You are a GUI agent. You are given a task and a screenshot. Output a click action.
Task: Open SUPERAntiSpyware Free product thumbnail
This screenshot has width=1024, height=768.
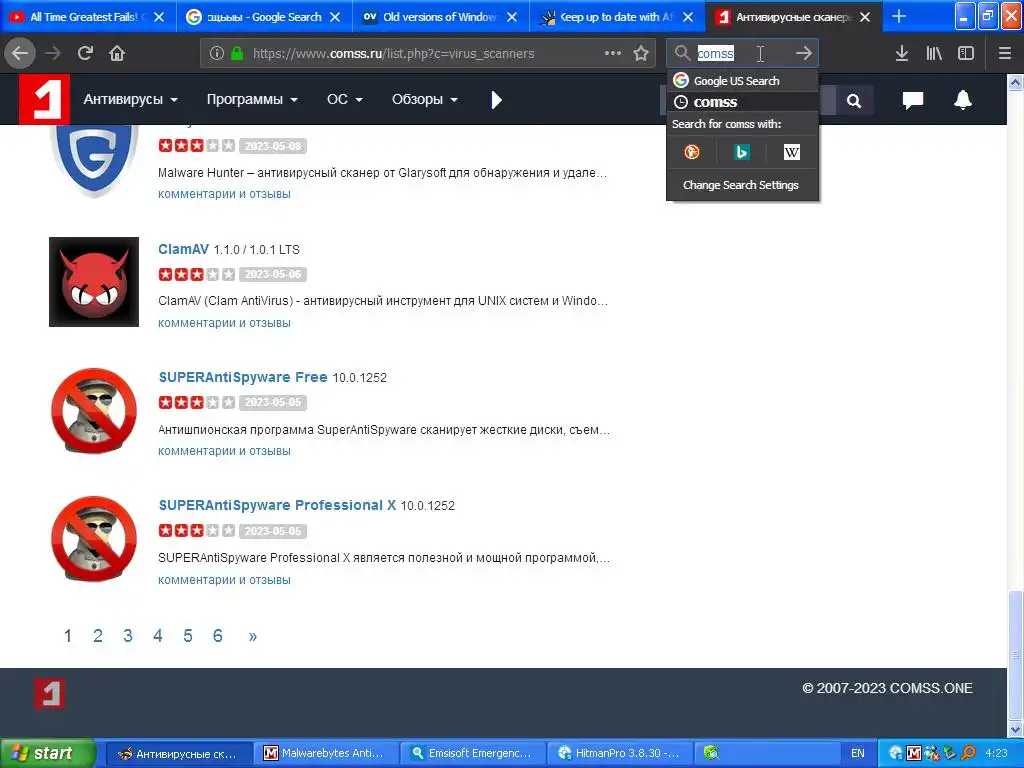tap(94, 410)
